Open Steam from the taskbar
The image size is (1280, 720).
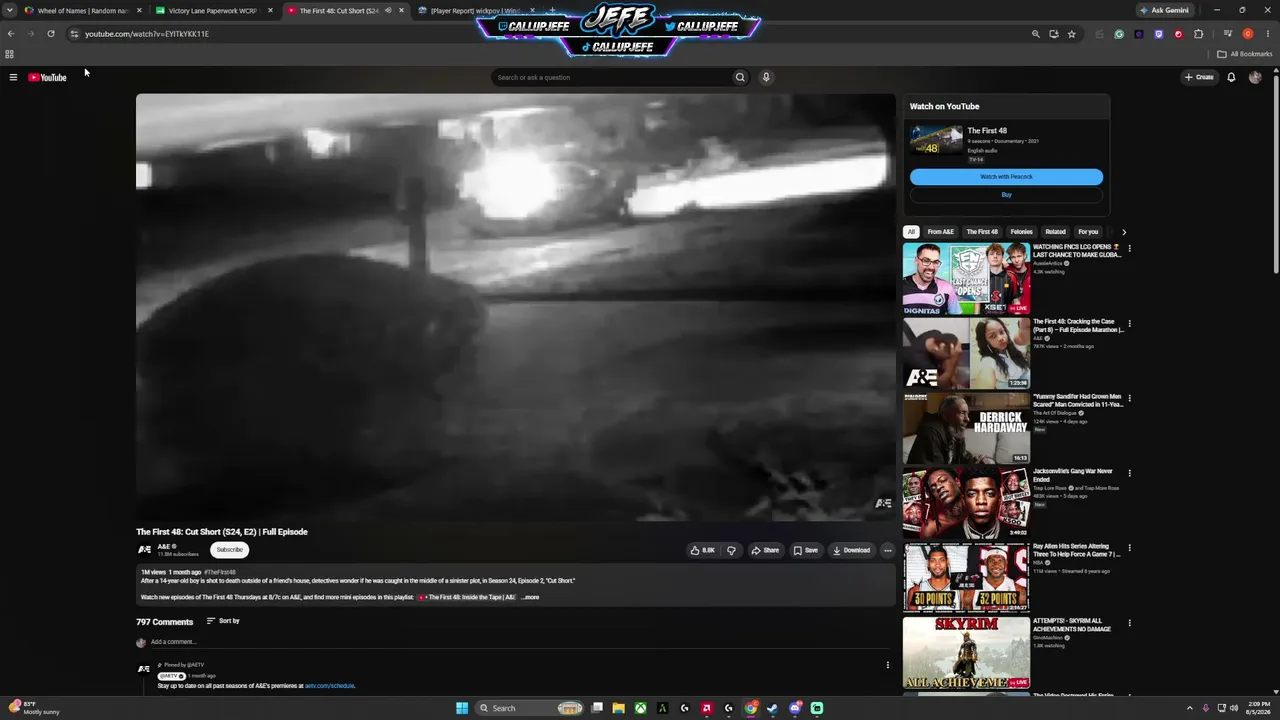click(x=773, y=708)
